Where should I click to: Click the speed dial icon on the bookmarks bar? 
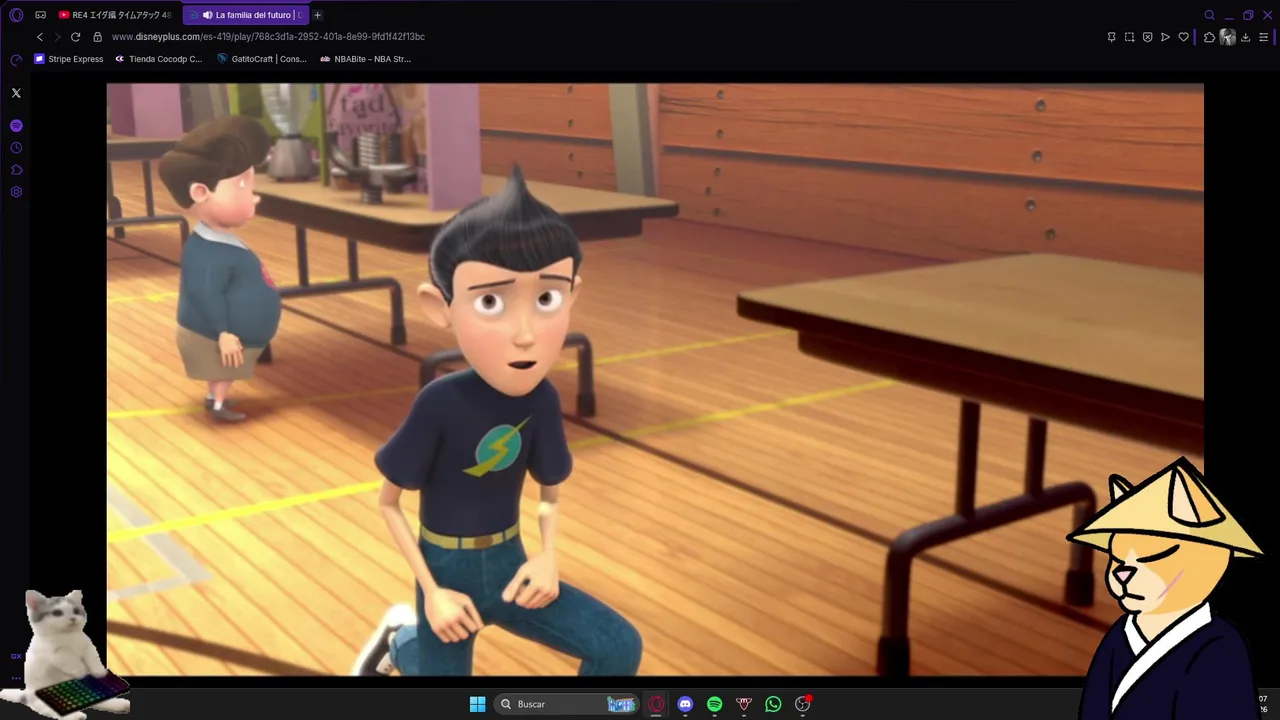(16, 60)
